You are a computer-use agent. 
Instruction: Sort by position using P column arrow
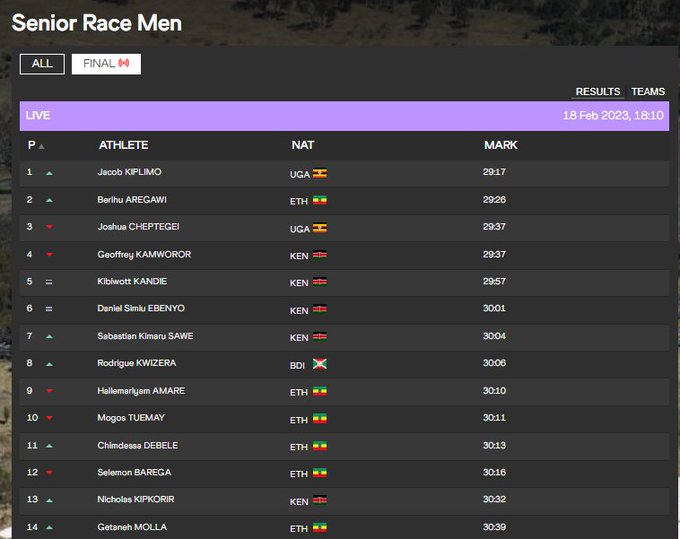click(x=41, y=146)
